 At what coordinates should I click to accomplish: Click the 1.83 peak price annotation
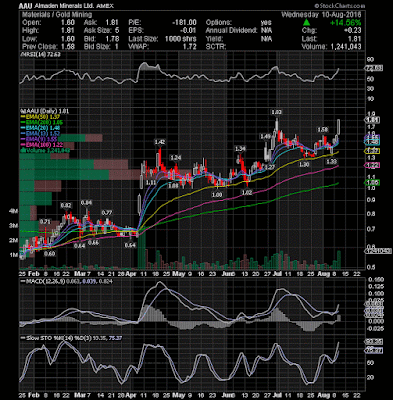pos(276,113)
